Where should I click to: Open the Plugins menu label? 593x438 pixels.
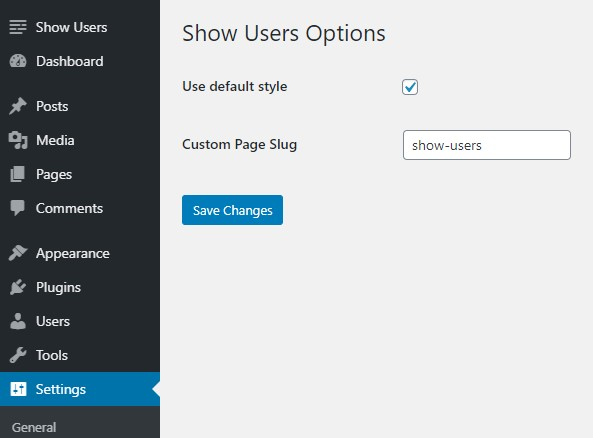point(58,287)
